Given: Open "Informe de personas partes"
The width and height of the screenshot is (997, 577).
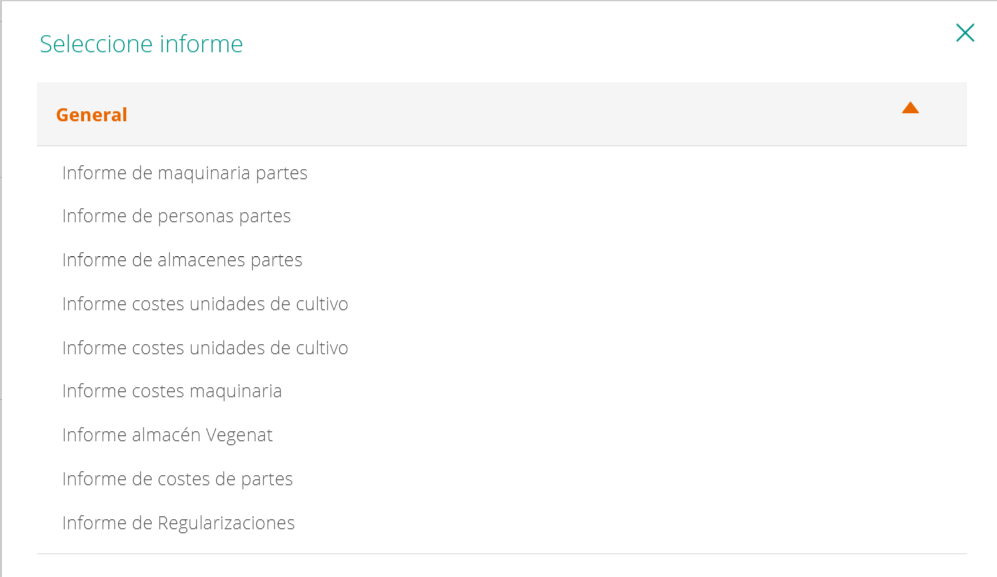Looking at the screenshot, I should 177,216.
